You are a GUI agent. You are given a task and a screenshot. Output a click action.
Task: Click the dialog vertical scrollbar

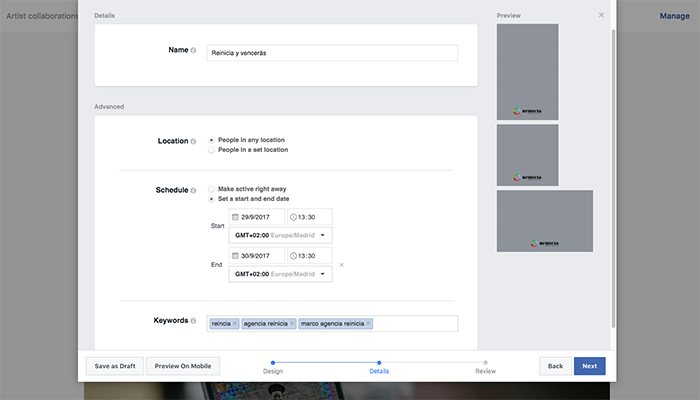(x=613, y=179)
